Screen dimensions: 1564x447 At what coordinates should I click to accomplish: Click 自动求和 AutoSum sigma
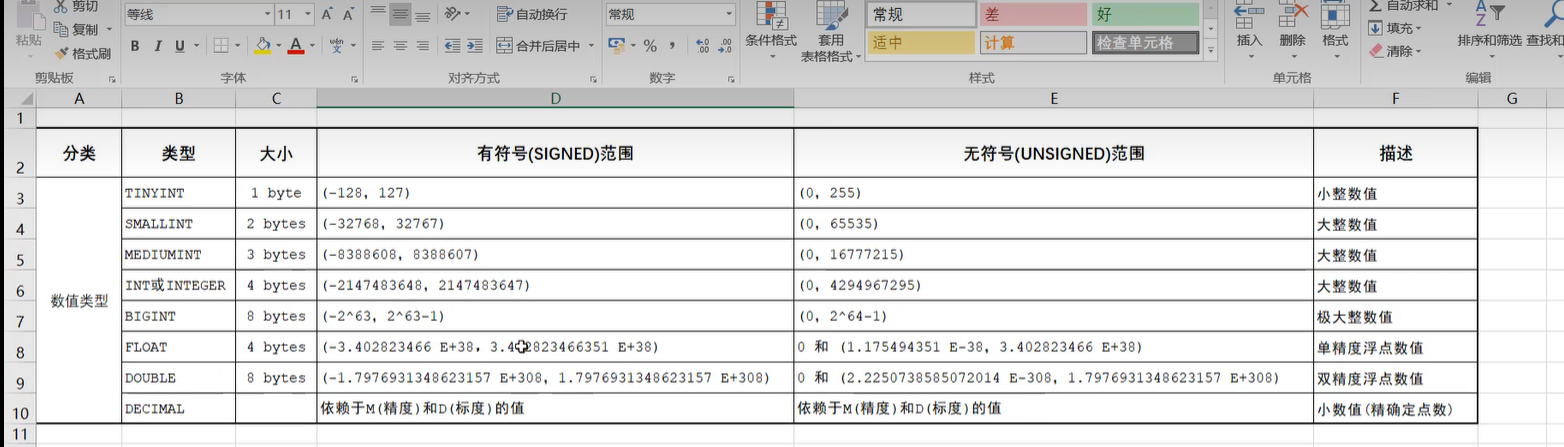tap(1411, 6)
